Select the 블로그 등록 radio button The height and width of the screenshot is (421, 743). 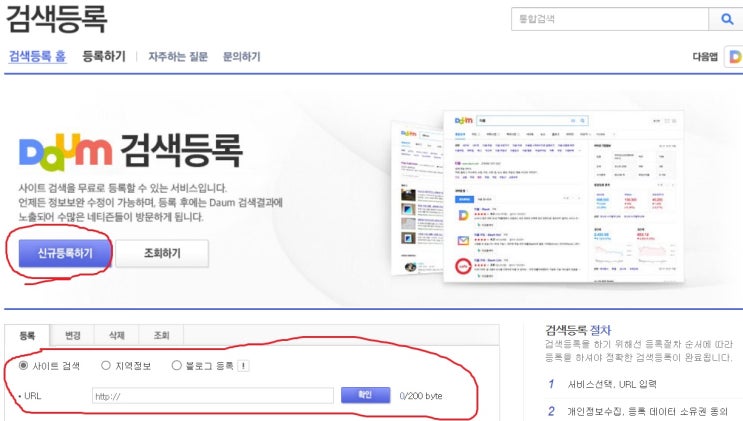tap(176, 366)
